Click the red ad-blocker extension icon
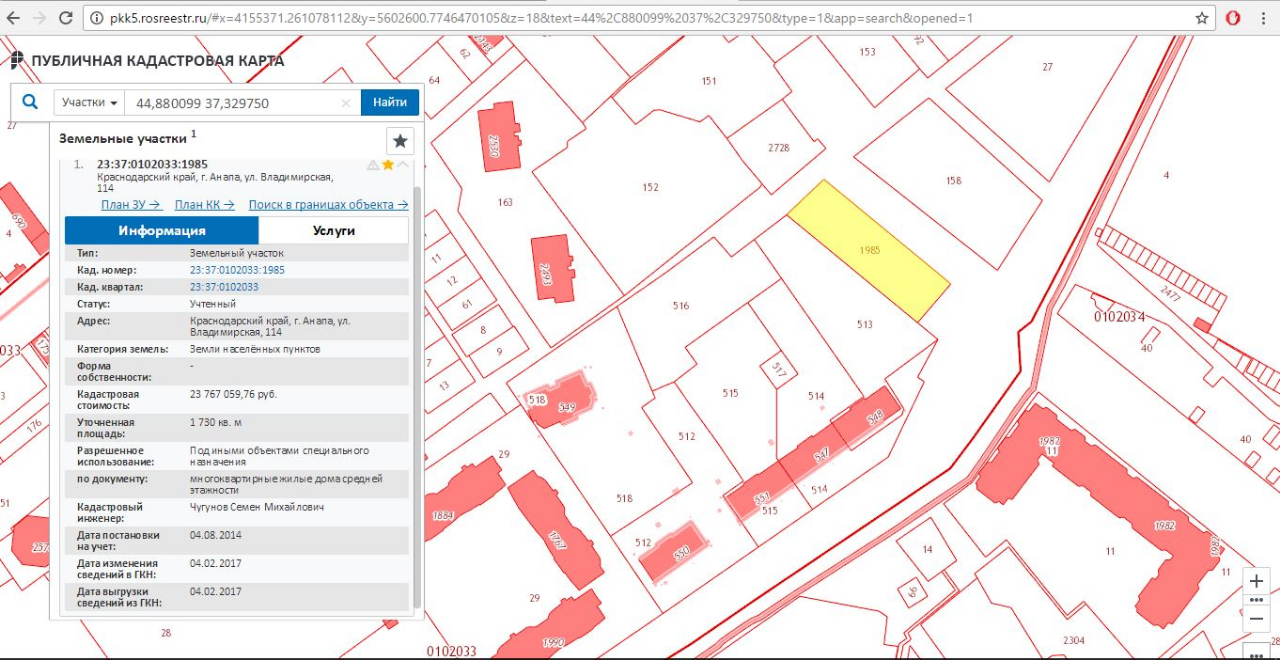Screen dimensions: 1280x660 coord(1233,18)
